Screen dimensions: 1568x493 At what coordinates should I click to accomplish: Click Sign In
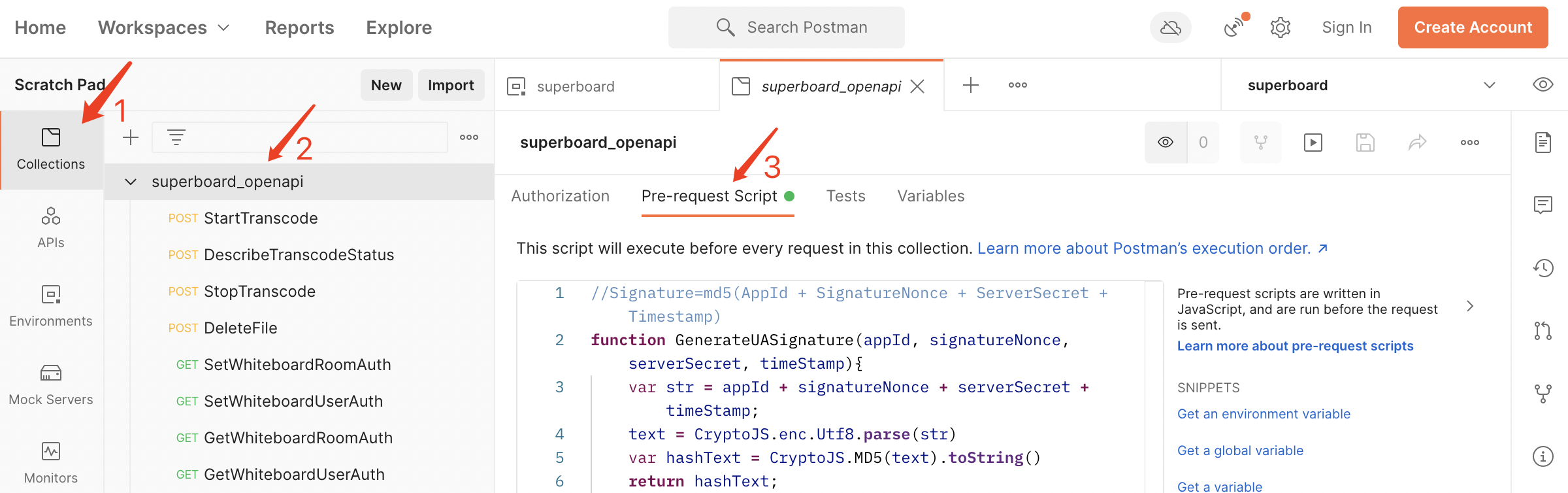tap(1347, 27)
